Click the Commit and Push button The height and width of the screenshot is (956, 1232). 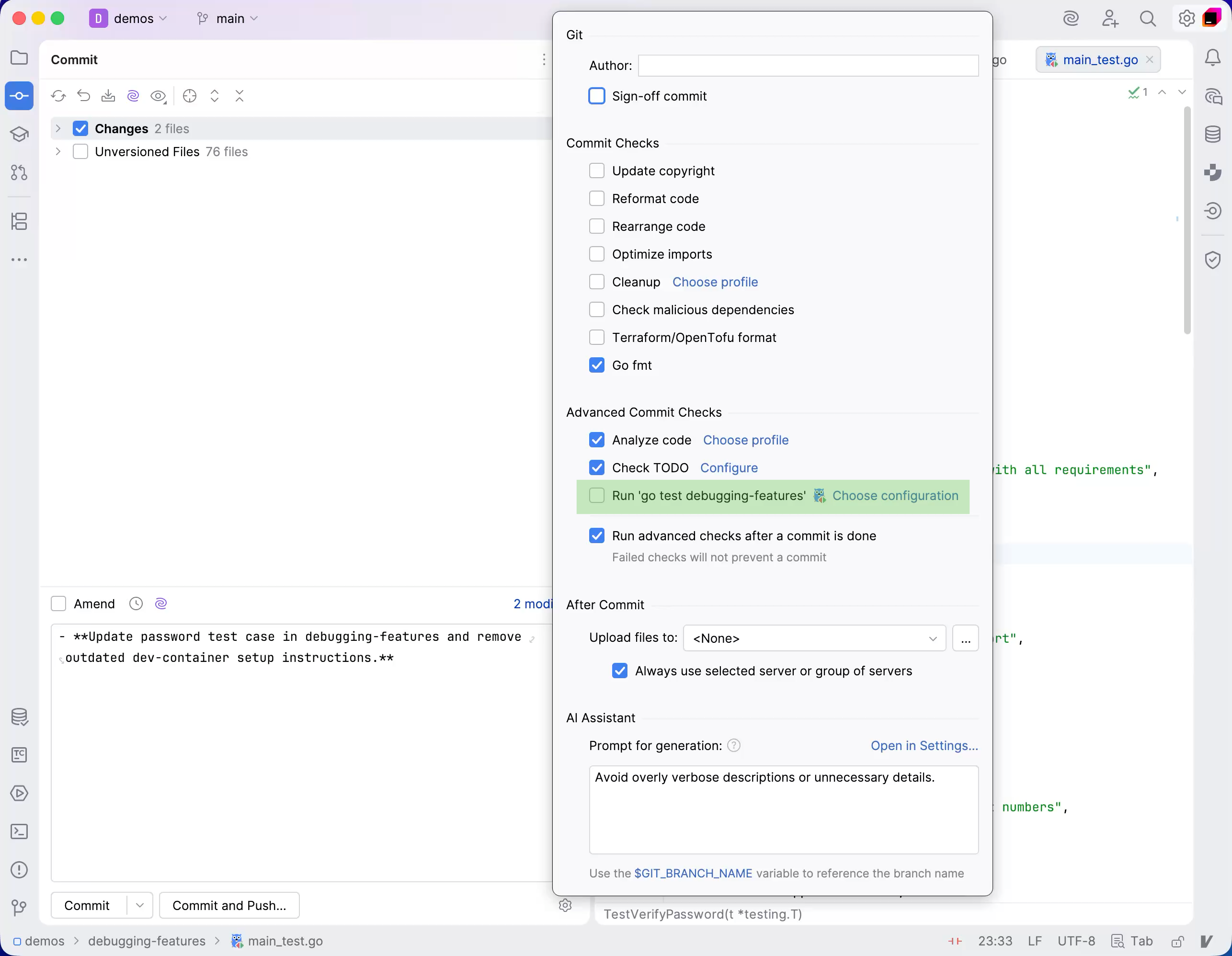pyautogui.click(x=229, y=905)
